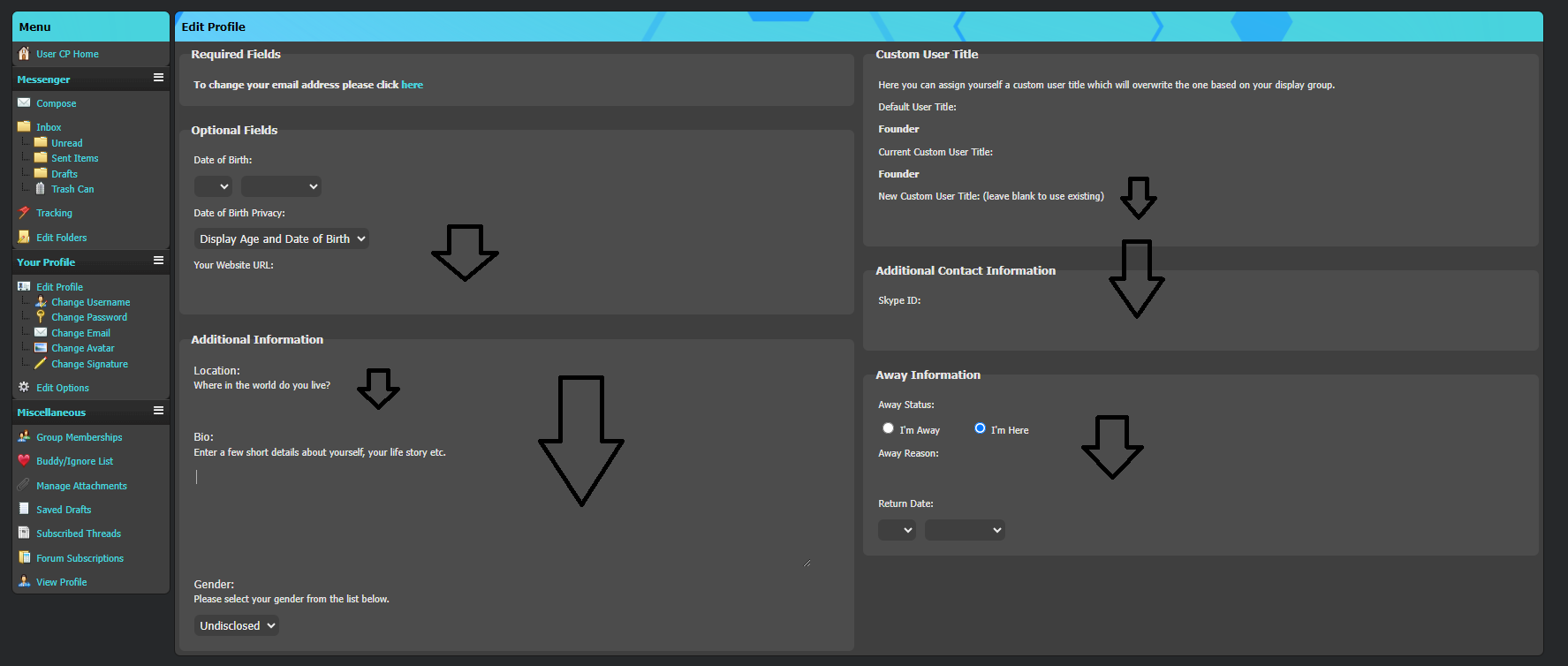Open the Gender dropdown showing Undisclosed
The image size is (1568, 666).
[236, 625]
